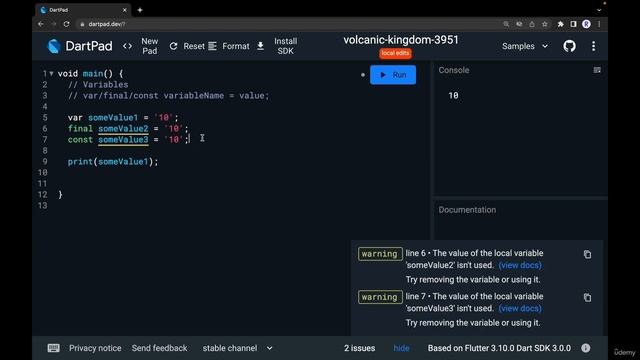Click the local edits badge

click(395, 53)
